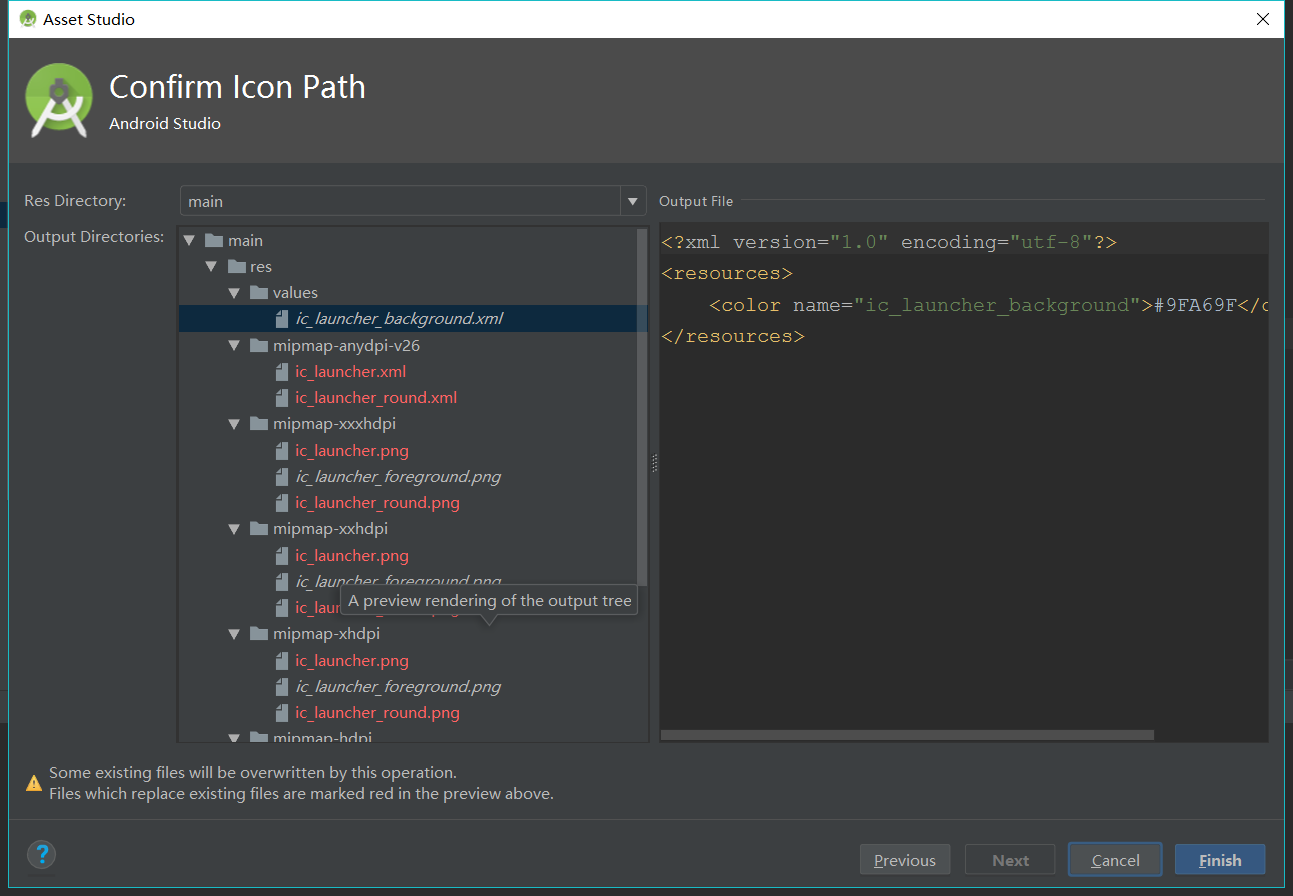The image size is (1293, 896).
Task: Click file icon of ic_launcher_round.png under mipmap-xhdpi
Action: (281, 712)
